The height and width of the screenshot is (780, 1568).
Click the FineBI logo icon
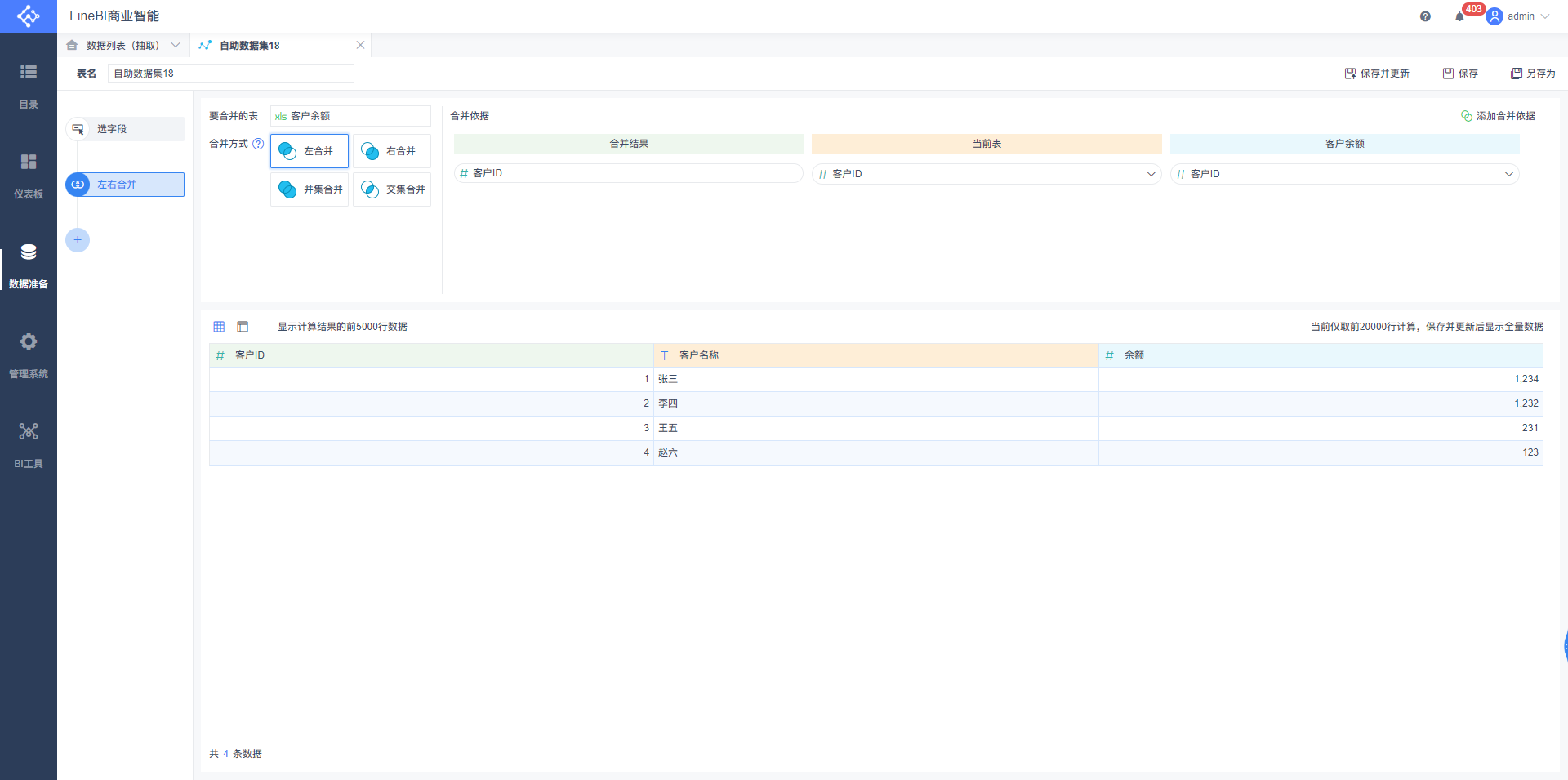pos(28,16)
